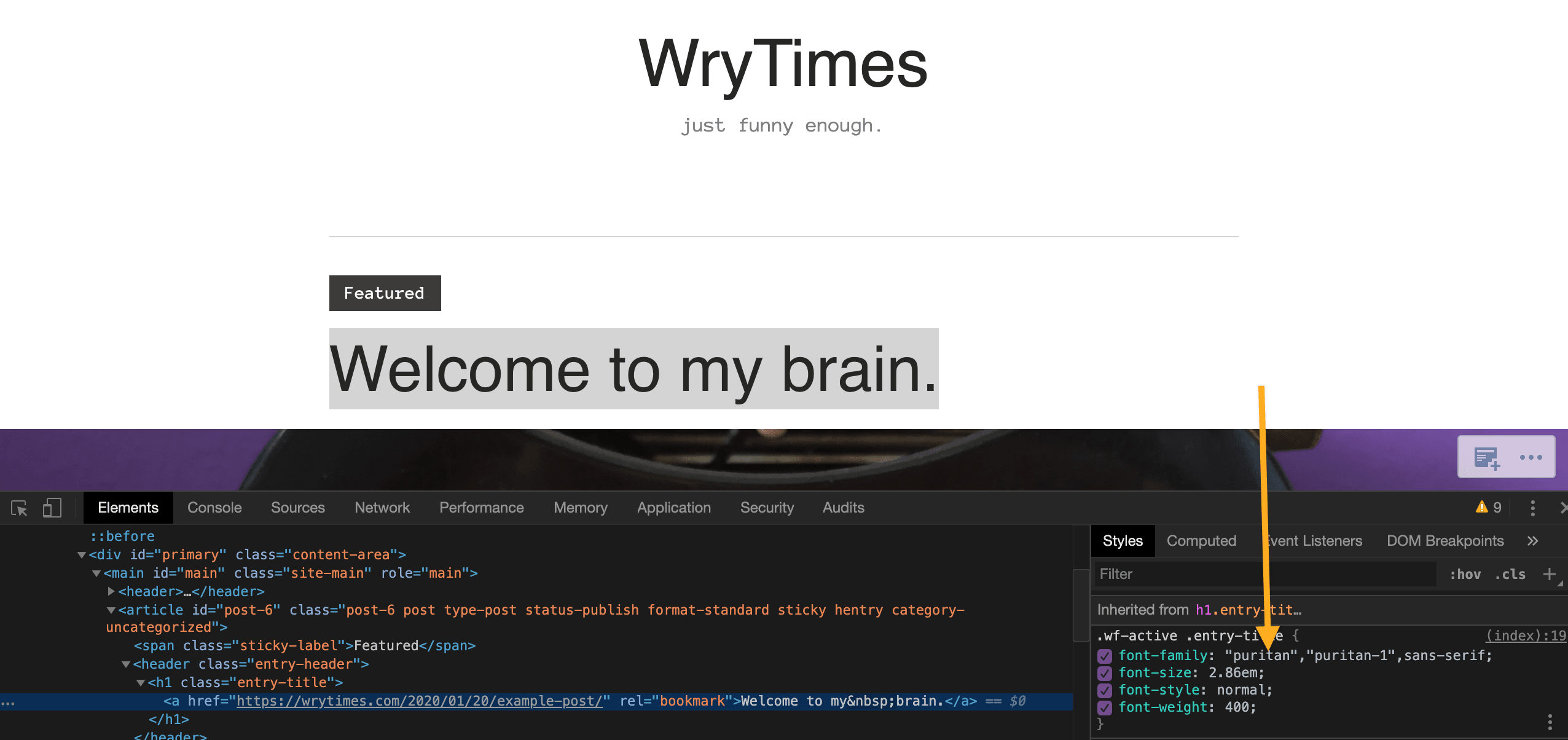Toggle the device toolbar icon
Image resolution: width=1568 pixels, height=740 pixels.
(52, 508)
